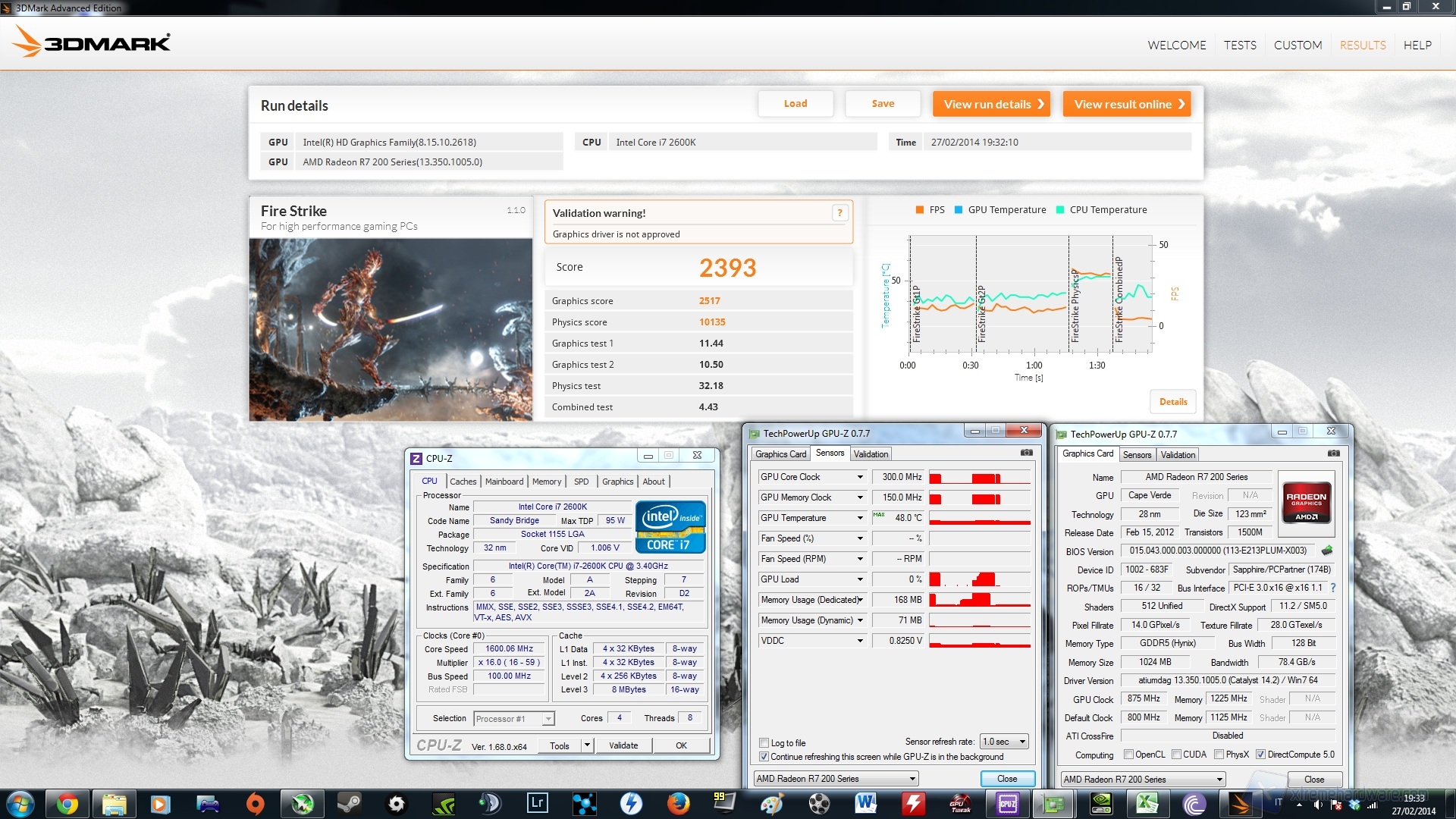This screenshot has height=819, width=1456.
Task: Click the View result online button
Action: pos(1127,104)
